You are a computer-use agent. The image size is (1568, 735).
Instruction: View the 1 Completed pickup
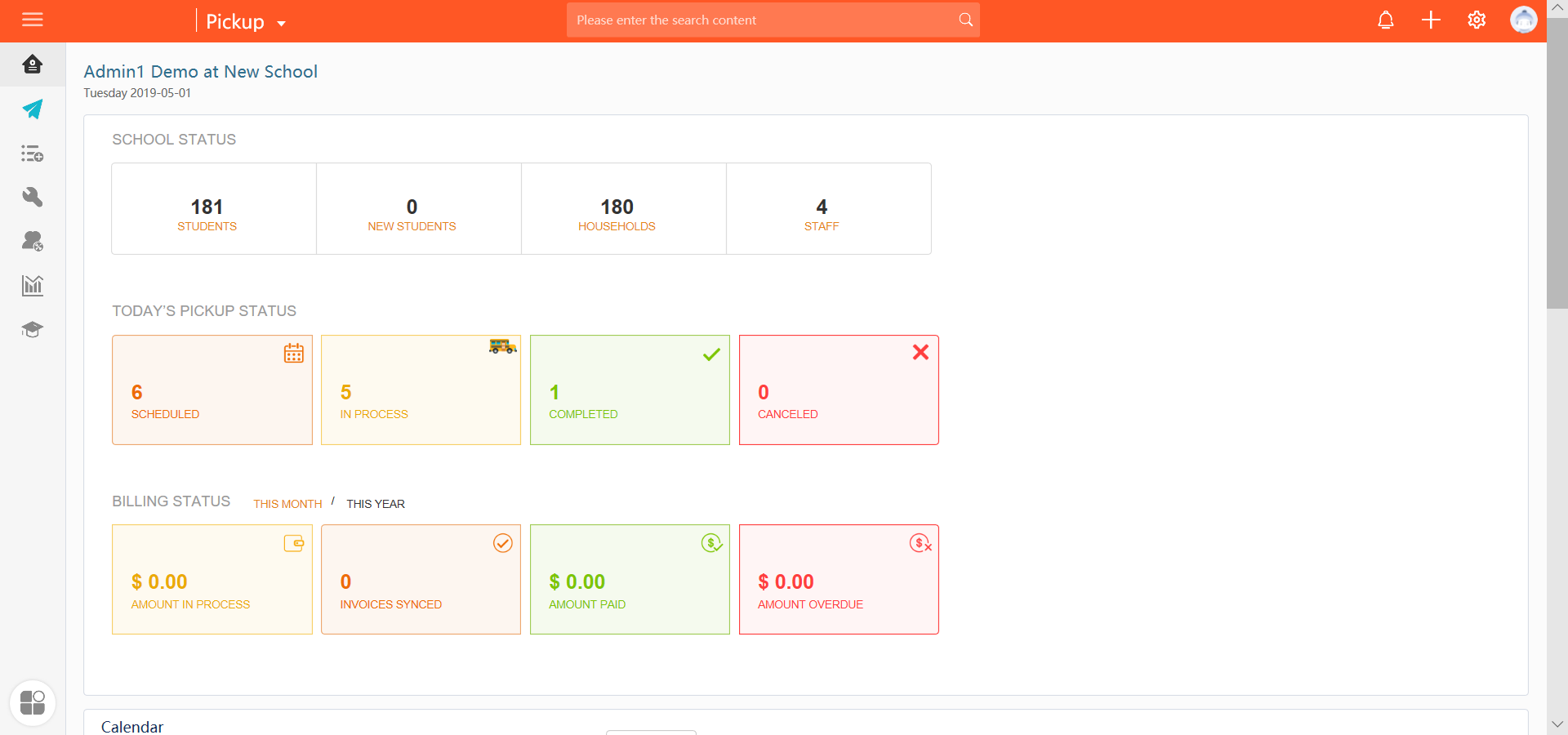(630, 390)
